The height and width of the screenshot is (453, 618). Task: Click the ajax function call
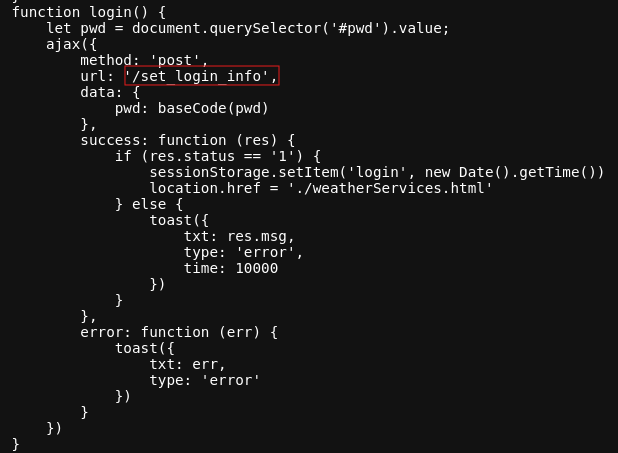(62, 44)
